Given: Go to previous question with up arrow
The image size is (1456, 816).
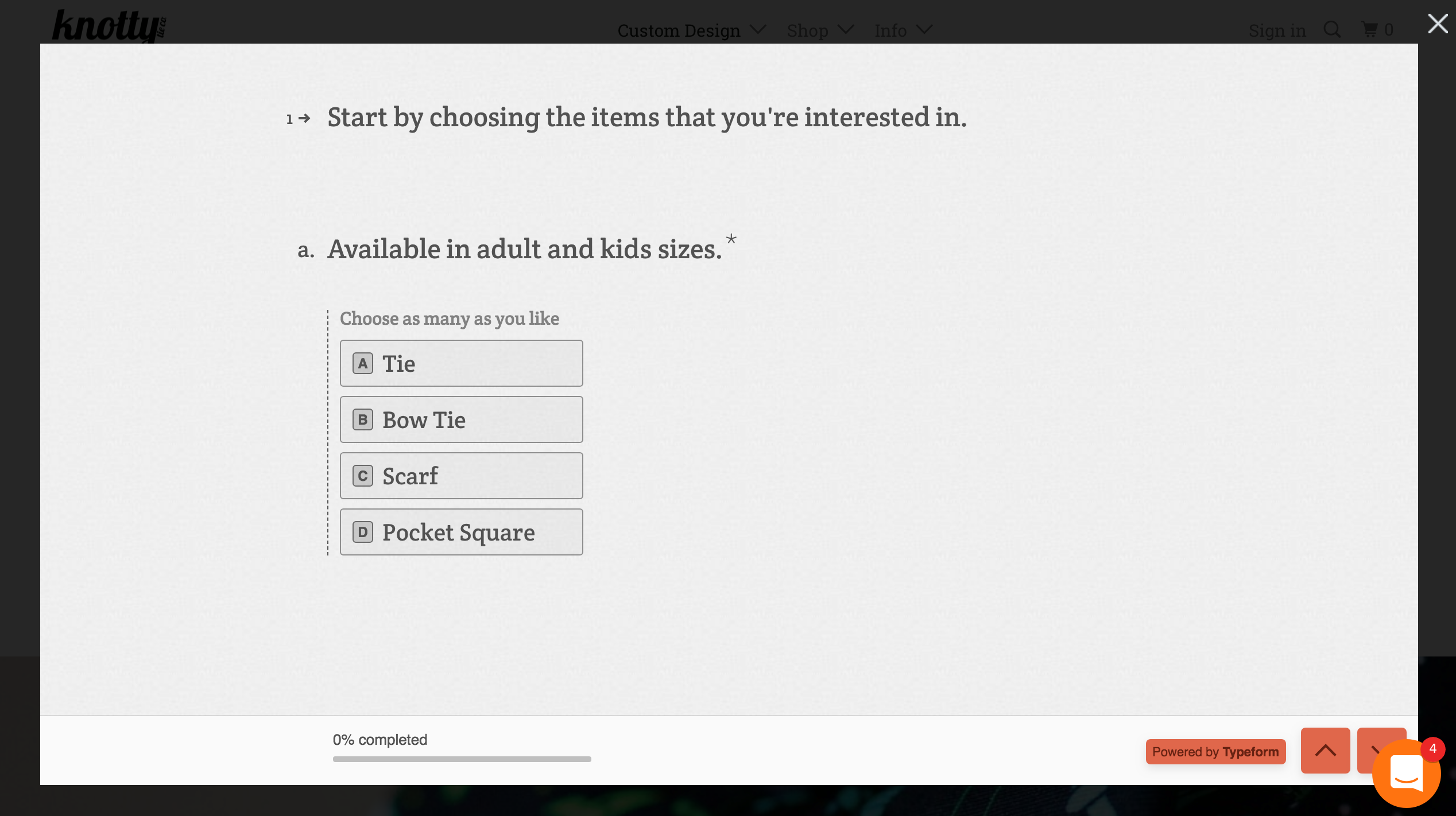Looking at the screenshot, I should tap(1325, 751).
